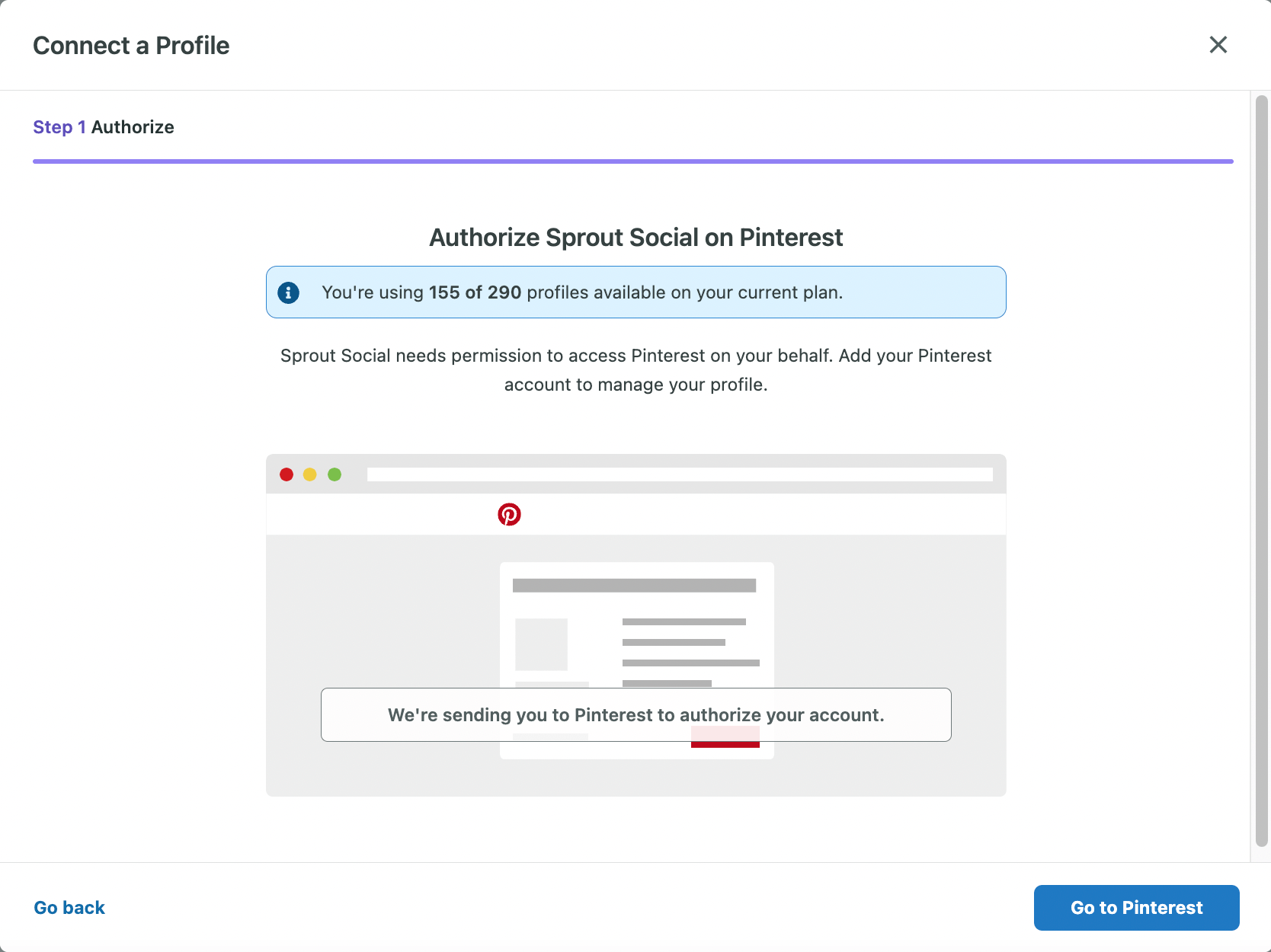
Task: Click the green traffic light dot
Action: 334,474
